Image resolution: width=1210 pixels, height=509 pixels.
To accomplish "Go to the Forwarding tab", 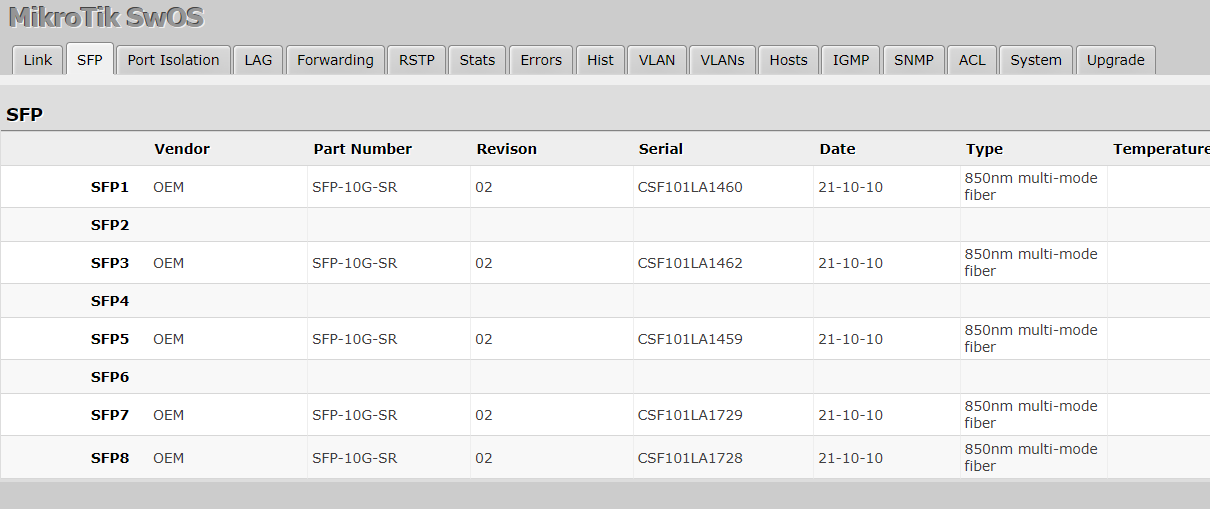I will pos(335,60).
